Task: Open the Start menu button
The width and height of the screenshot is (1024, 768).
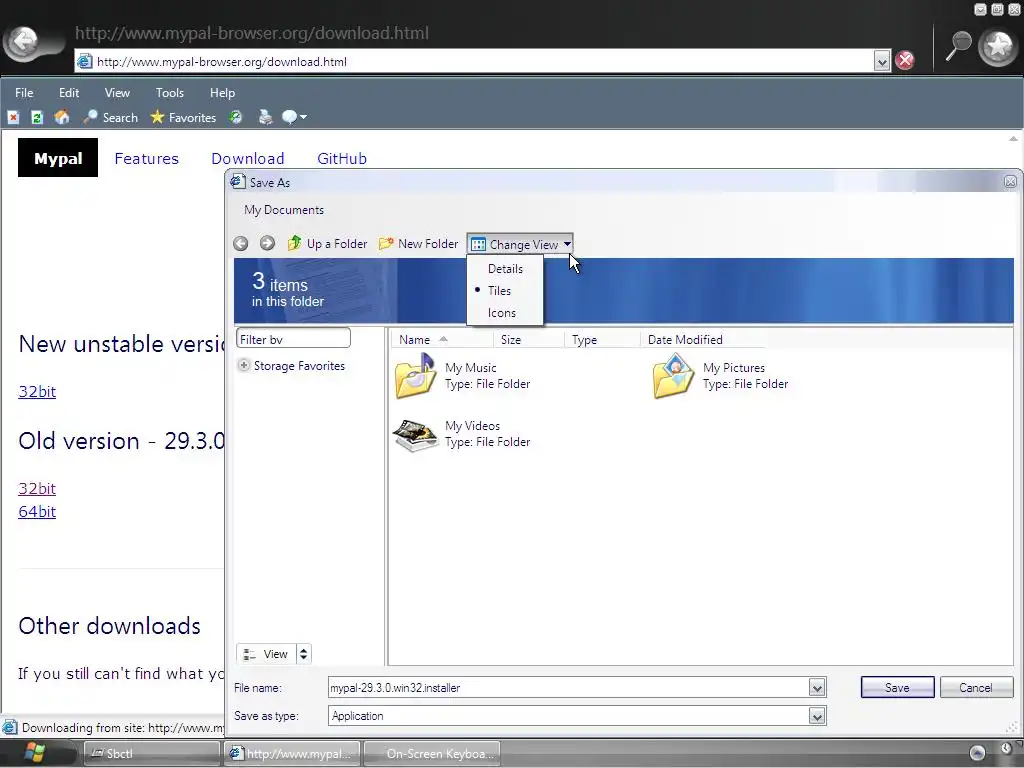Action: point(34,753)
